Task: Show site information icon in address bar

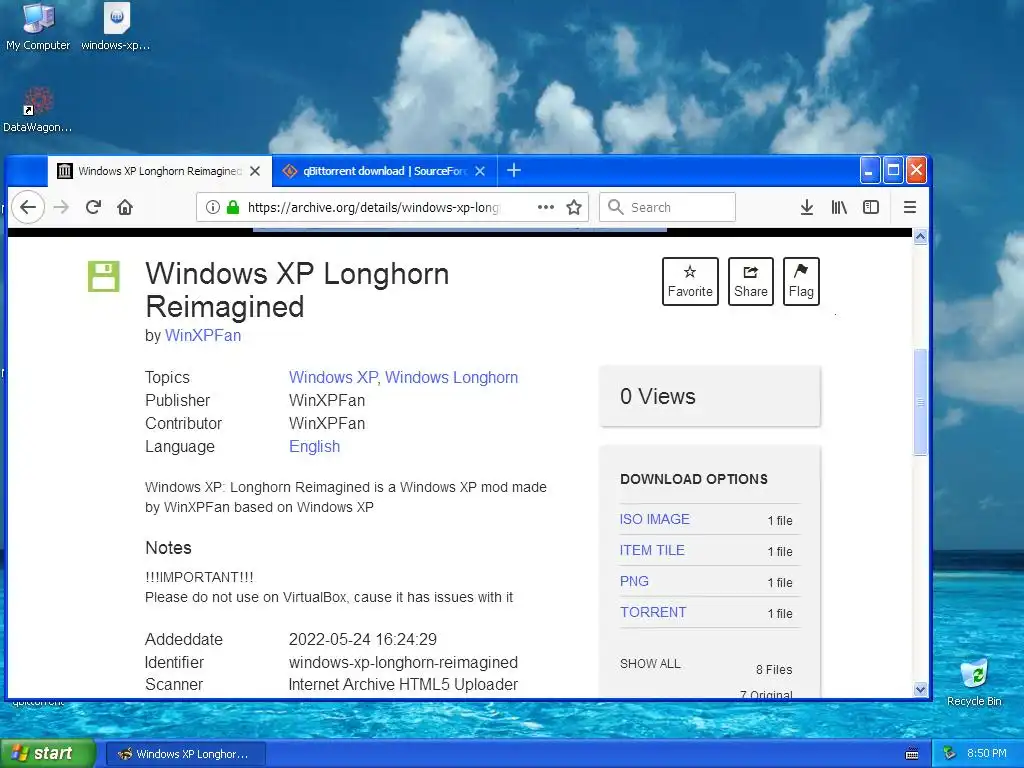Action: (212, 207)
